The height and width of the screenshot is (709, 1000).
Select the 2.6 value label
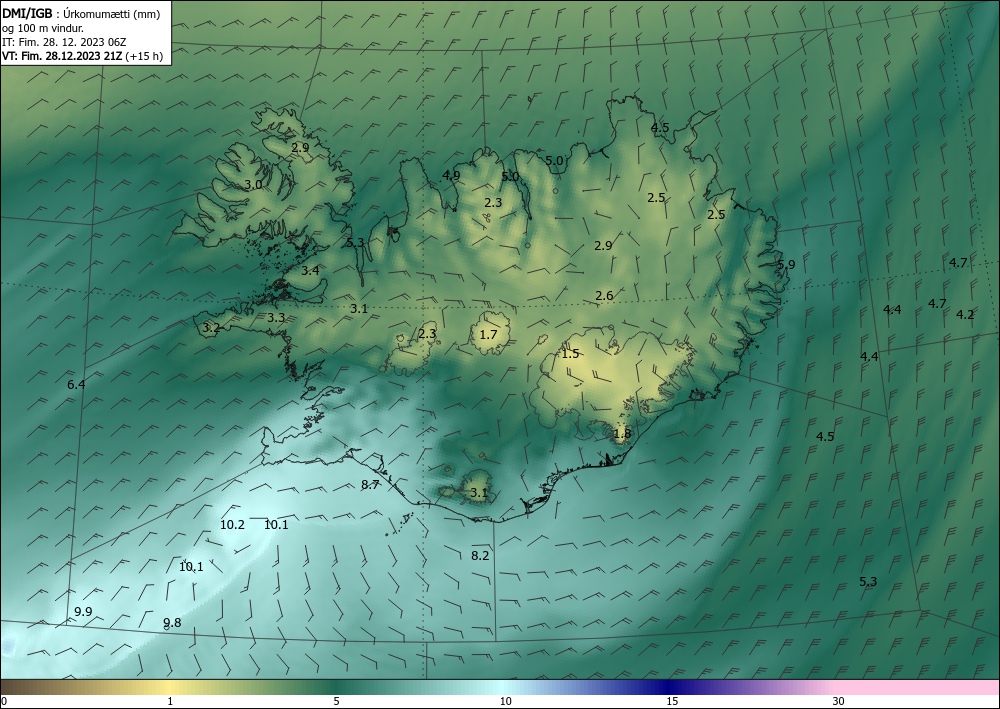pyautogui.click(x=604, y=296)
